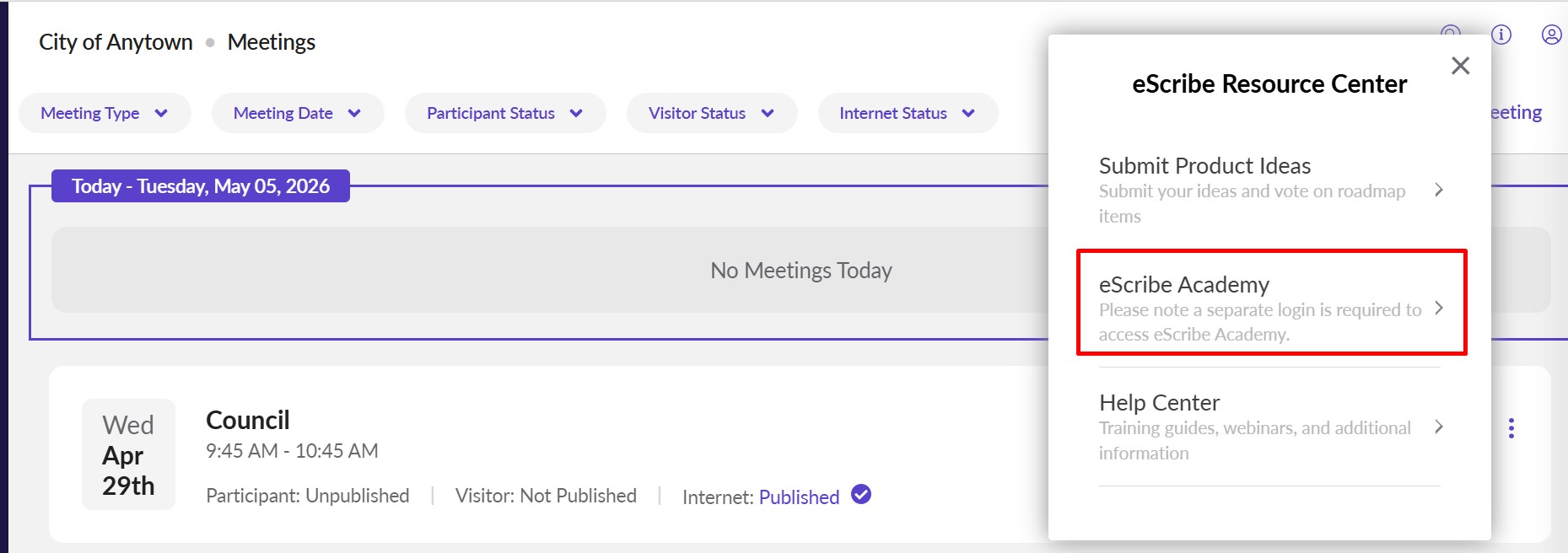Open the eScribe Academy entry
1568x553 pixels.
tap(1270, 309)
